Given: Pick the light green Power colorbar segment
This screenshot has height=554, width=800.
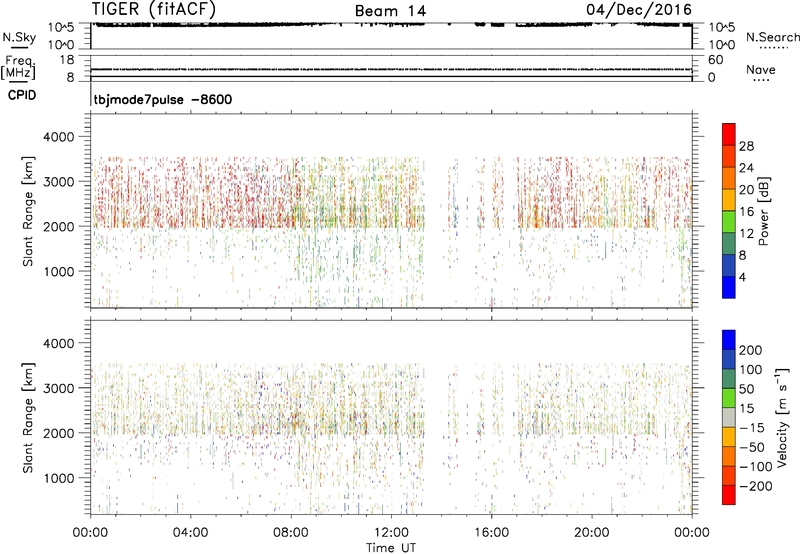Looking at the screenshot, I should pos(729,222).
